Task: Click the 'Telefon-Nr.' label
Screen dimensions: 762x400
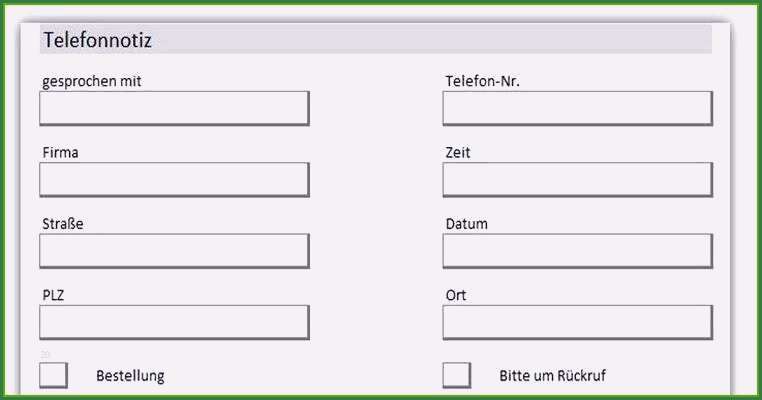Action: pos(483,81)
